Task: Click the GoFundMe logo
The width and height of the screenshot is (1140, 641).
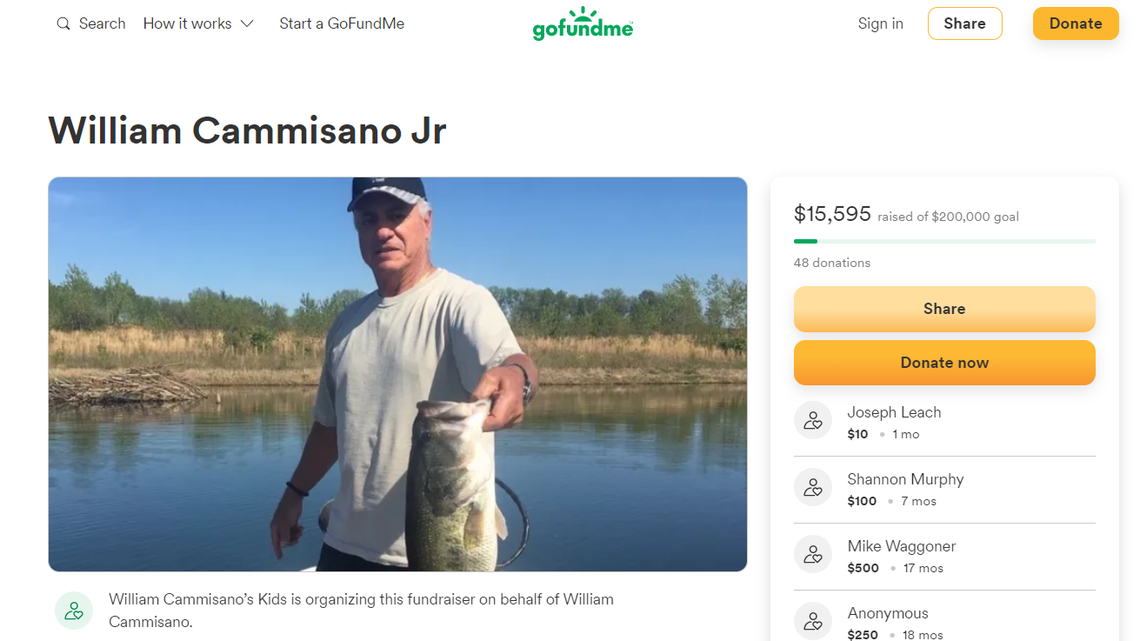Action: 583,24
